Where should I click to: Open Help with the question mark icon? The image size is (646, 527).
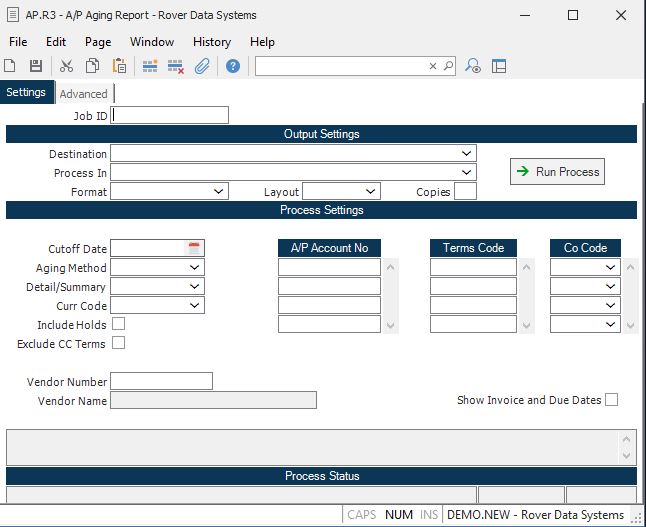(233, 66)
